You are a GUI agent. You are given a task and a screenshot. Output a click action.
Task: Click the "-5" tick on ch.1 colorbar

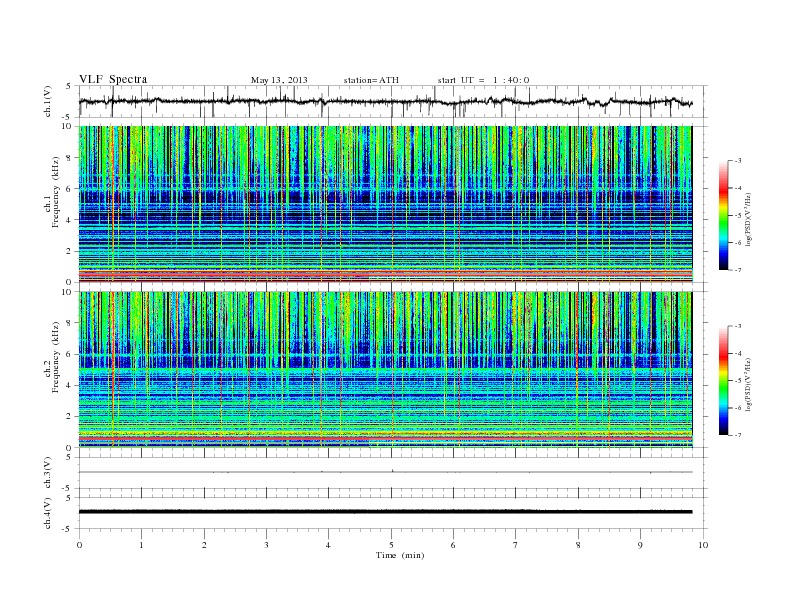738,216
